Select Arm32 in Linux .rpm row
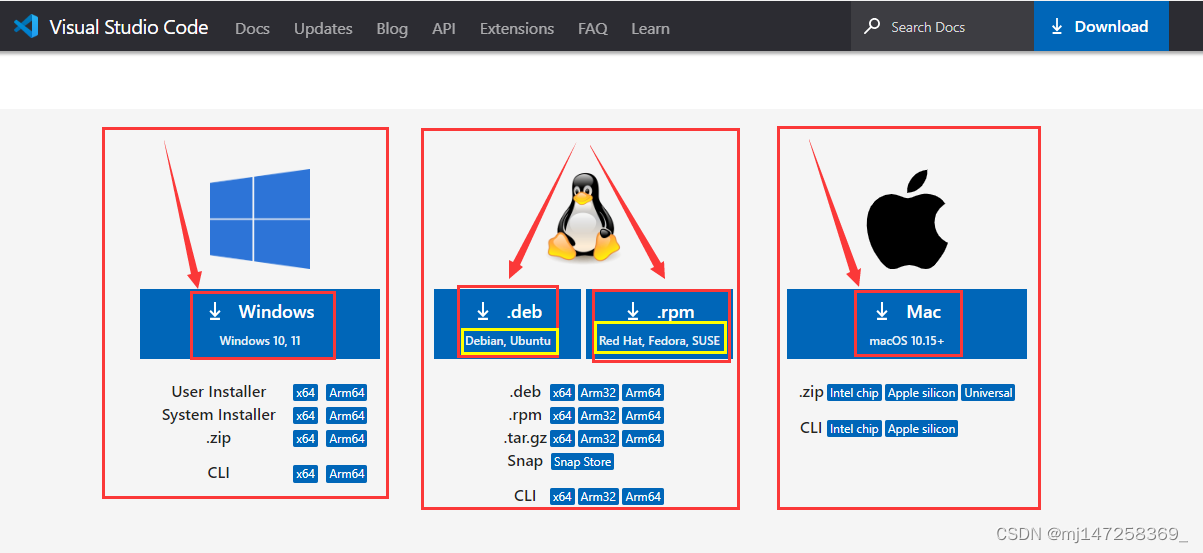Viewport: 1203px width, 553px height. point(598,415)
